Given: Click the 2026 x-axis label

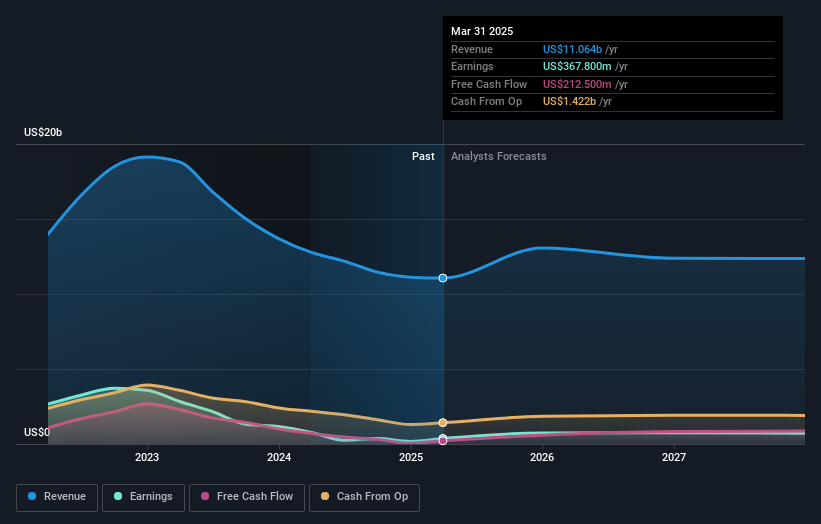Looking at the screenshot, I should (542, 458).
